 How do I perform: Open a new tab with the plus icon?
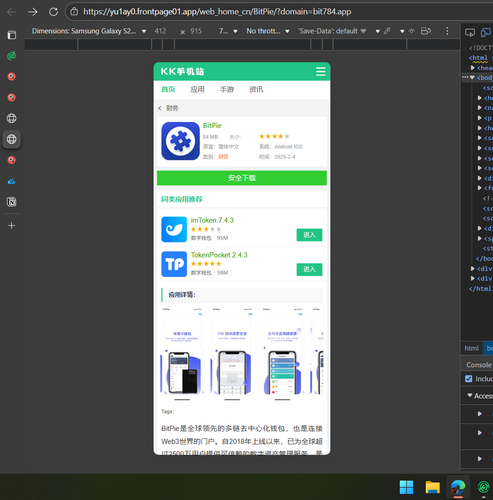point(12,226)
